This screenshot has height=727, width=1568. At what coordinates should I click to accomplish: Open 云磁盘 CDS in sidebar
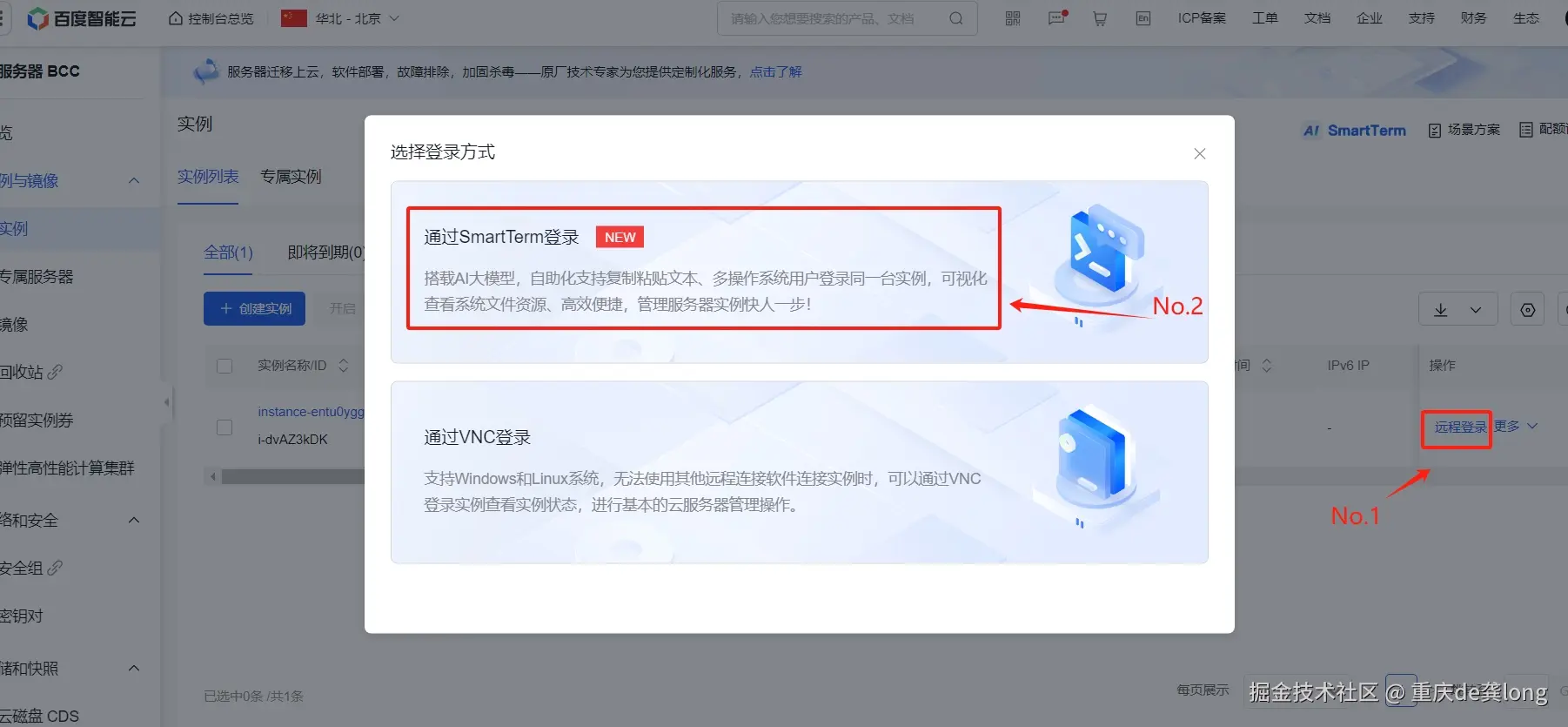39,717
